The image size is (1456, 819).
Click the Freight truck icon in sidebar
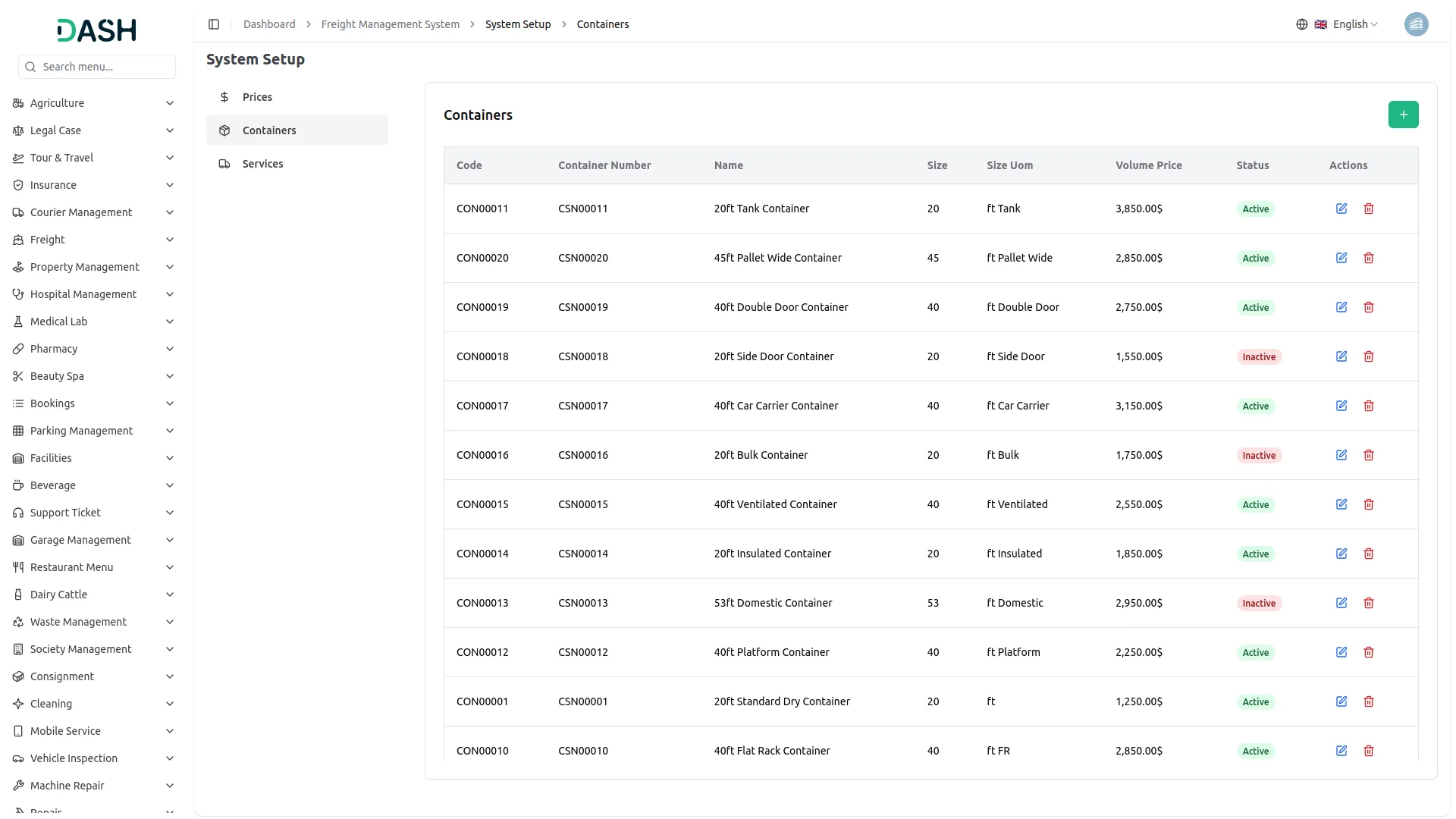coord(17,240)
